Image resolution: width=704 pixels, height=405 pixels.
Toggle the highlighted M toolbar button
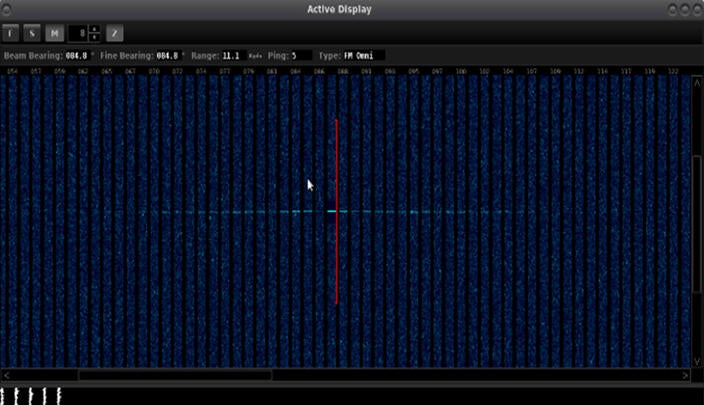pyautogui.click(x=54, y=33)
